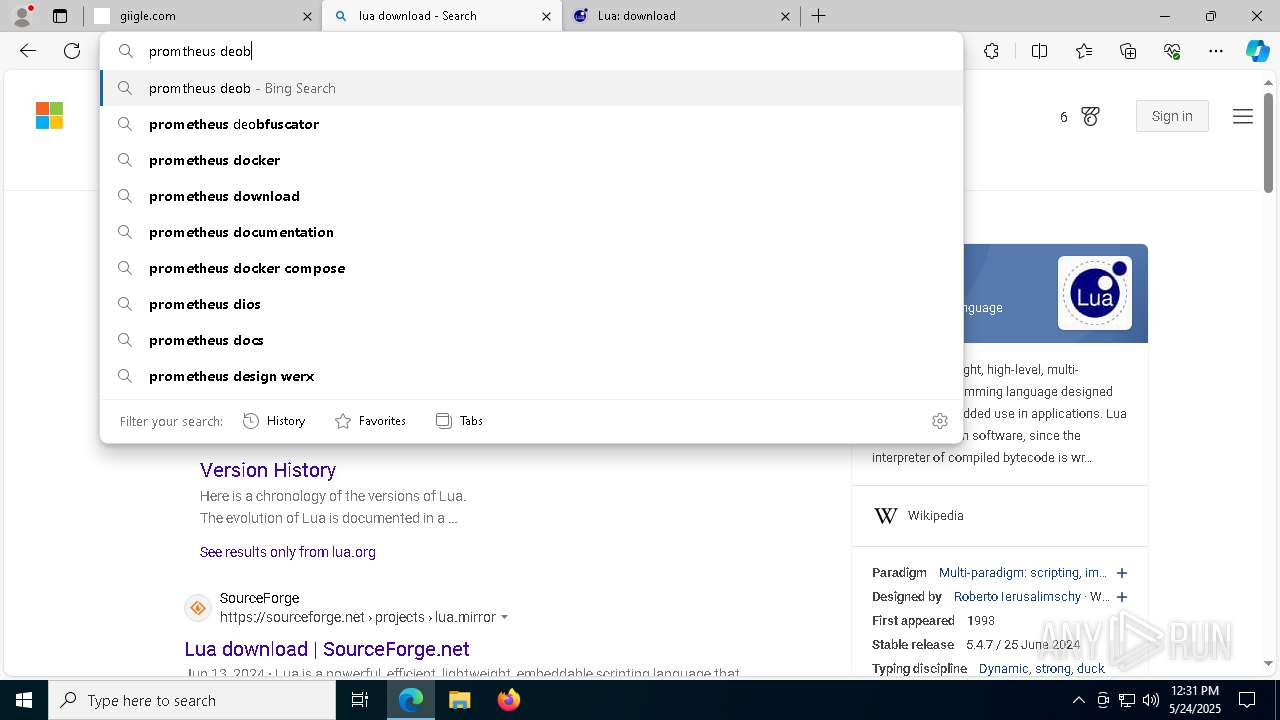The image size is (1280, 720).
Task: Click the taskbar 'Type here to search' box
Action: click(x=192, y=700)
